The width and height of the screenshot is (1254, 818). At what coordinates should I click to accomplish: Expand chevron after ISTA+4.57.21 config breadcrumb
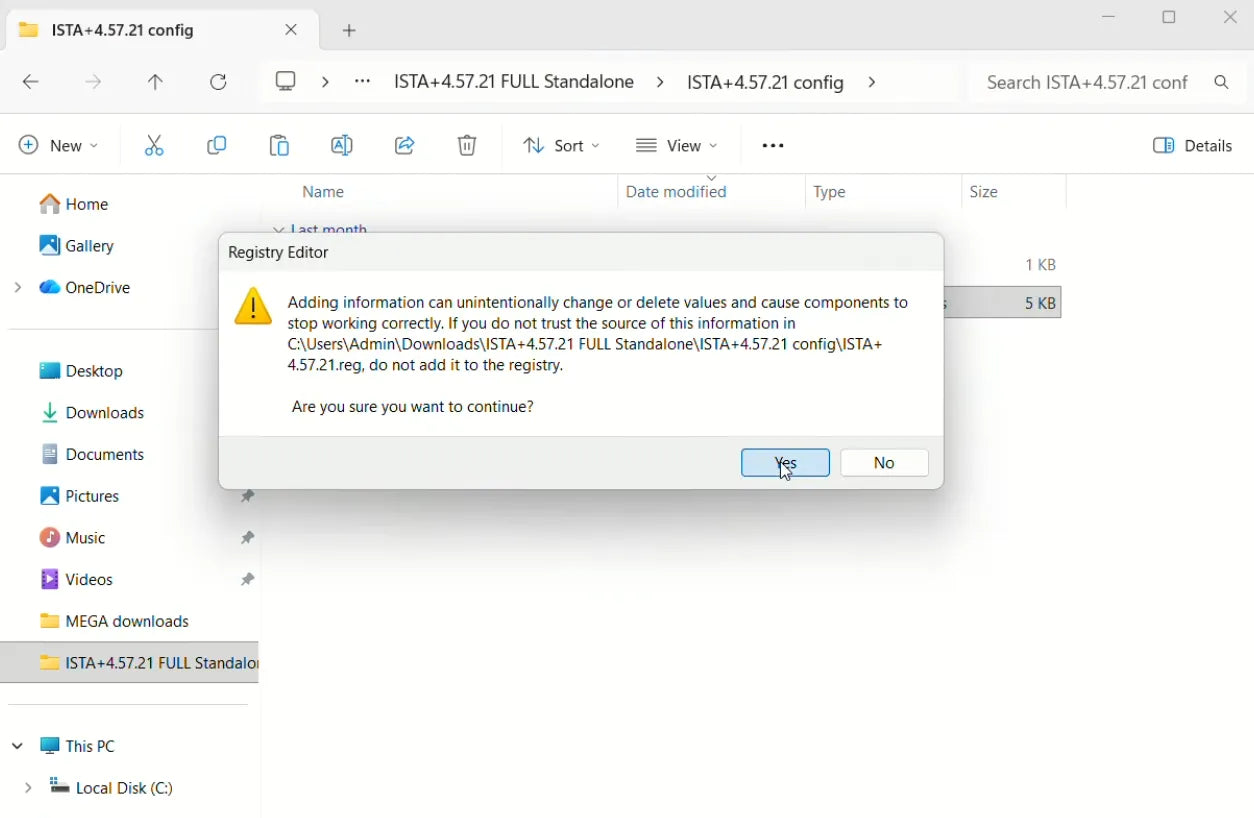coord(872,82)
